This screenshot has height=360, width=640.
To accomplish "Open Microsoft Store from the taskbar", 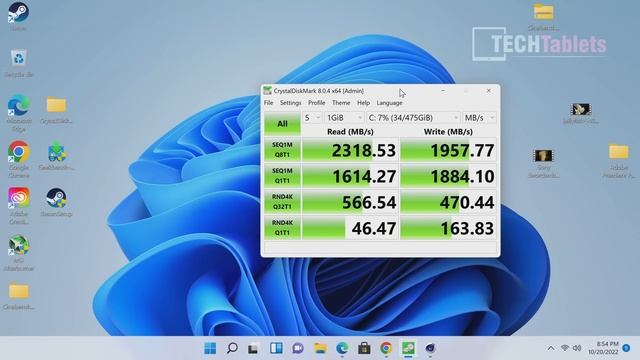I will 364,348.
